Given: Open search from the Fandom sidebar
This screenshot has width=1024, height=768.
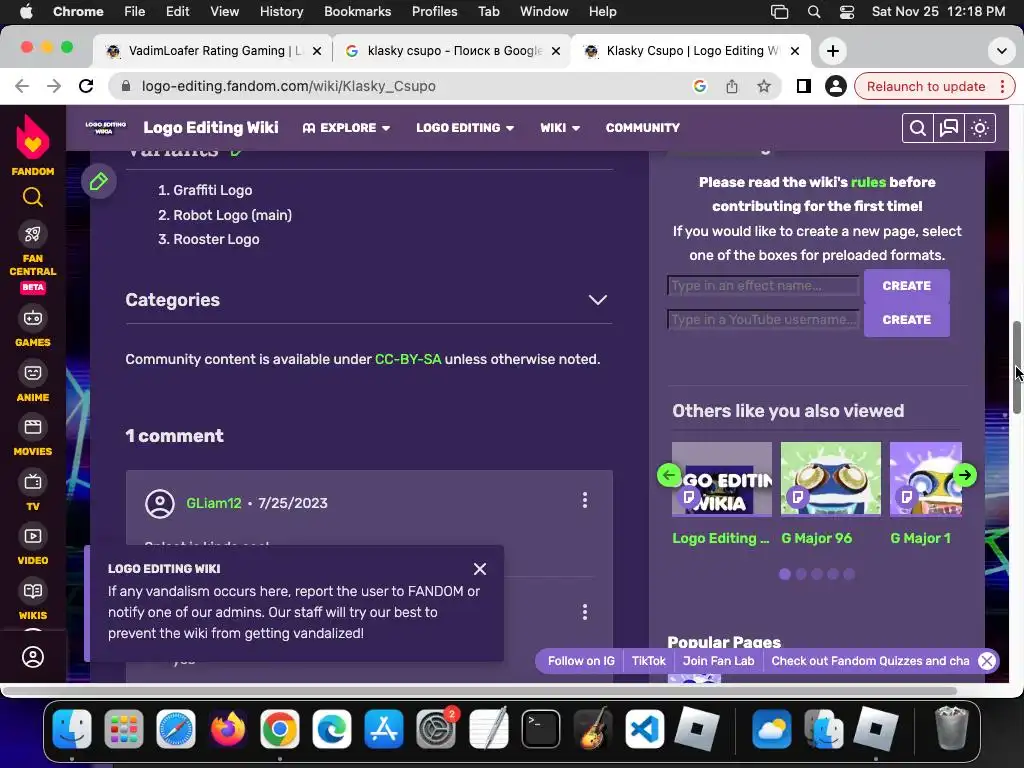Looking at the screenshot, I should (33, 197).
